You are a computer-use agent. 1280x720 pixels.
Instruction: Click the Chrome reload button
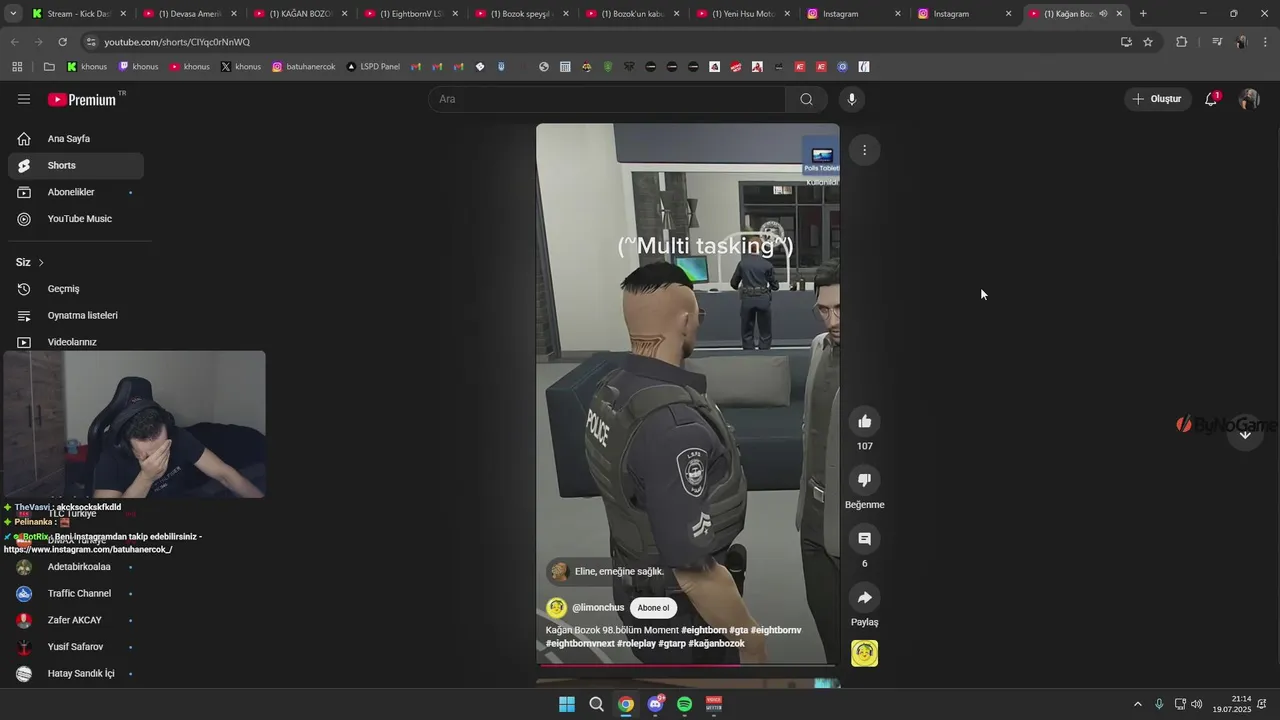[x=62, y=42]
